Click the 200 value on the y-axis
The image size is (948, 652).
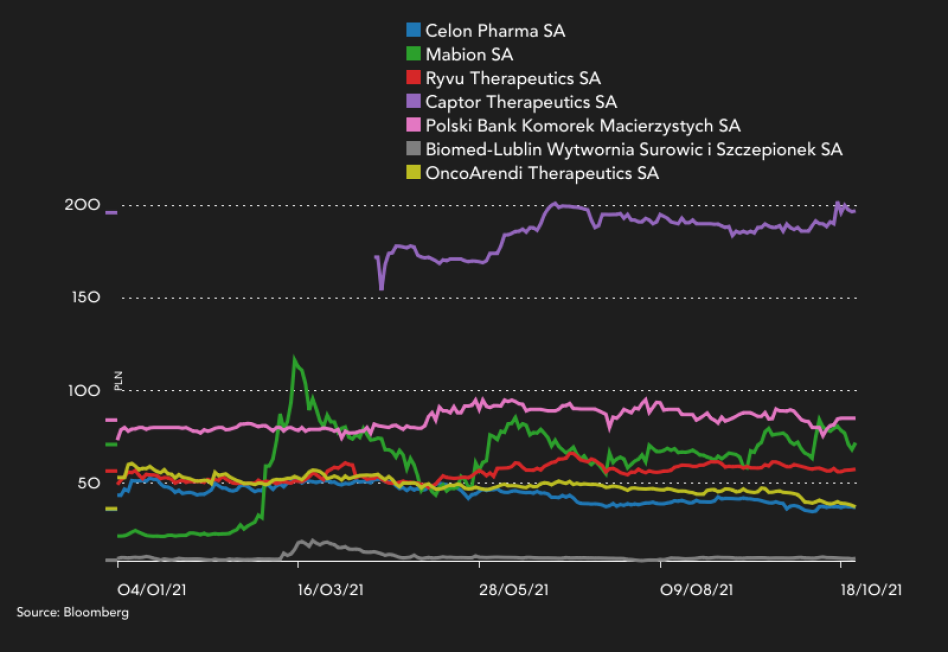point(82,204)
